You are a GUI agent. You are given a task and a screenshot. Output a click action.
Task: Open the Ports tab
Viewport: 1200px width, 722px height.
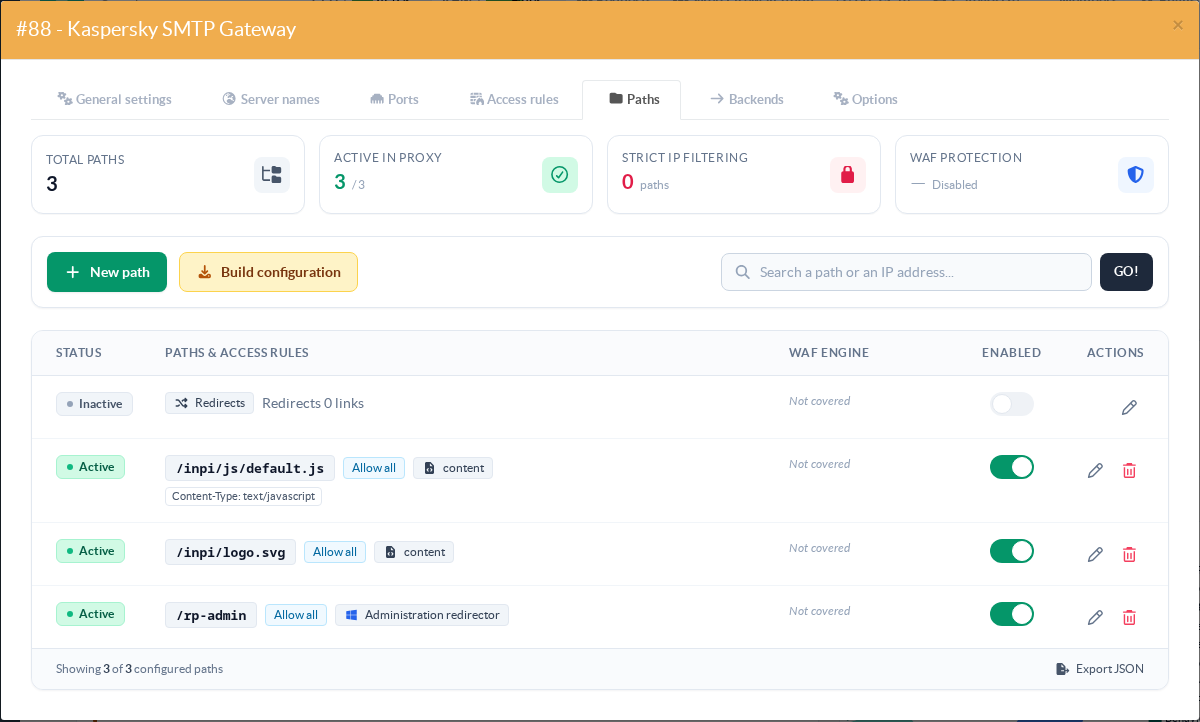point(394,99)
